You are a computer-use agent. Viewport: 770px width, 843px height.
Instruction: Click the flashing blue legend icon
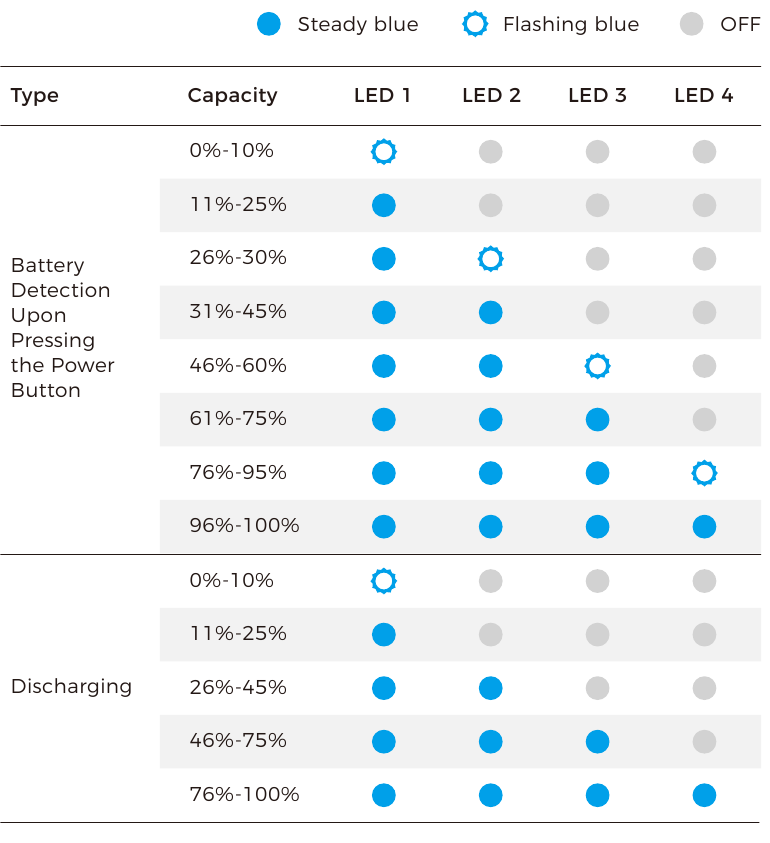coord(475,24)
